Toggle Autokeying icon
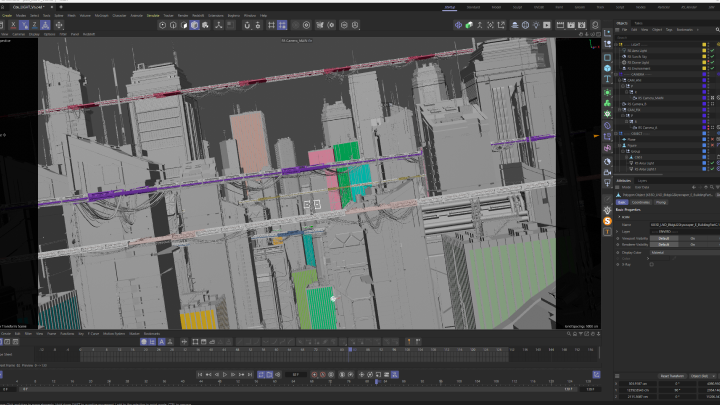 (322, 375)
